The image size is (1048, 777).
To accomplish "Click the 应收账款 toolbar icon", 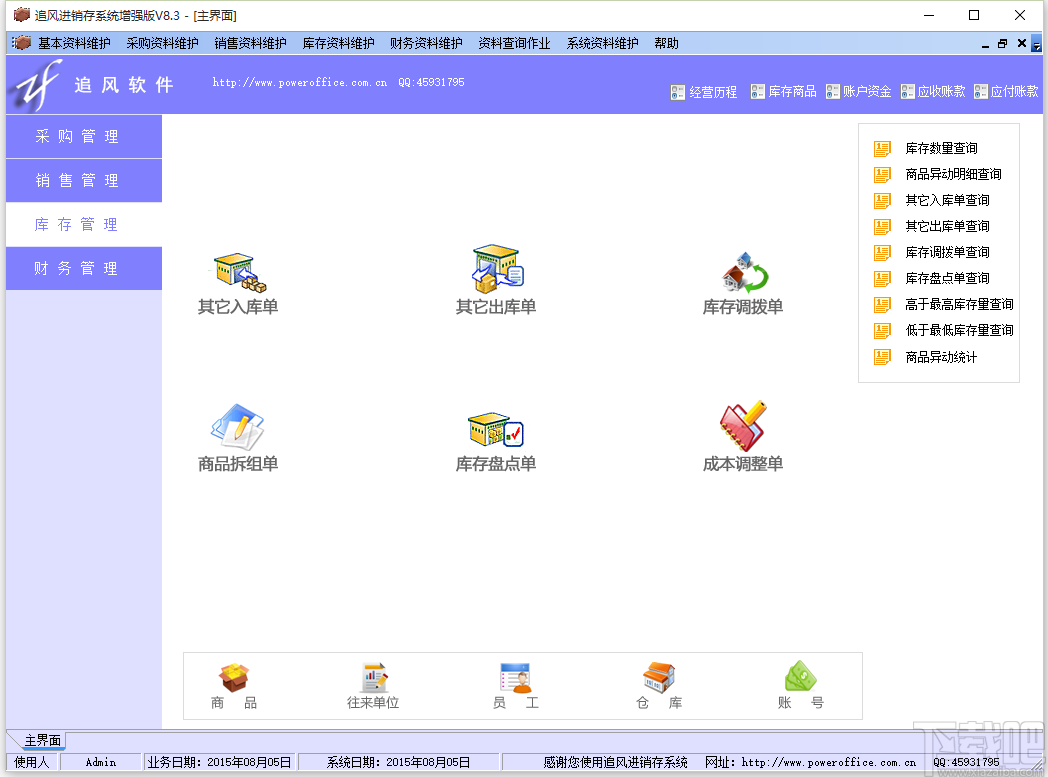I will 907,92.
